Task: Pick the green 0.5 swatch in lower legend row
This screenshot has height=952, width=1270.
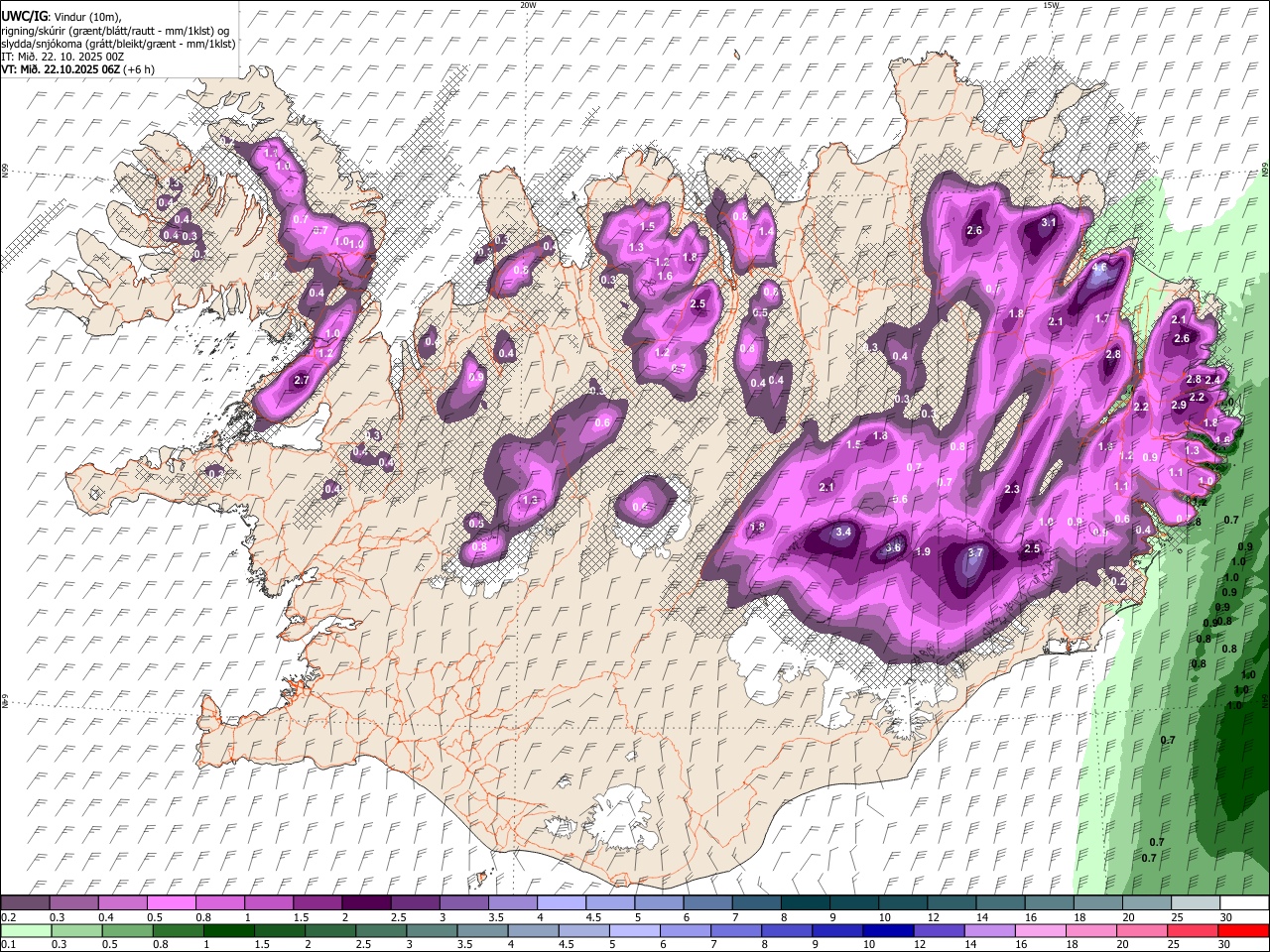Action: [x=128, y=930]
